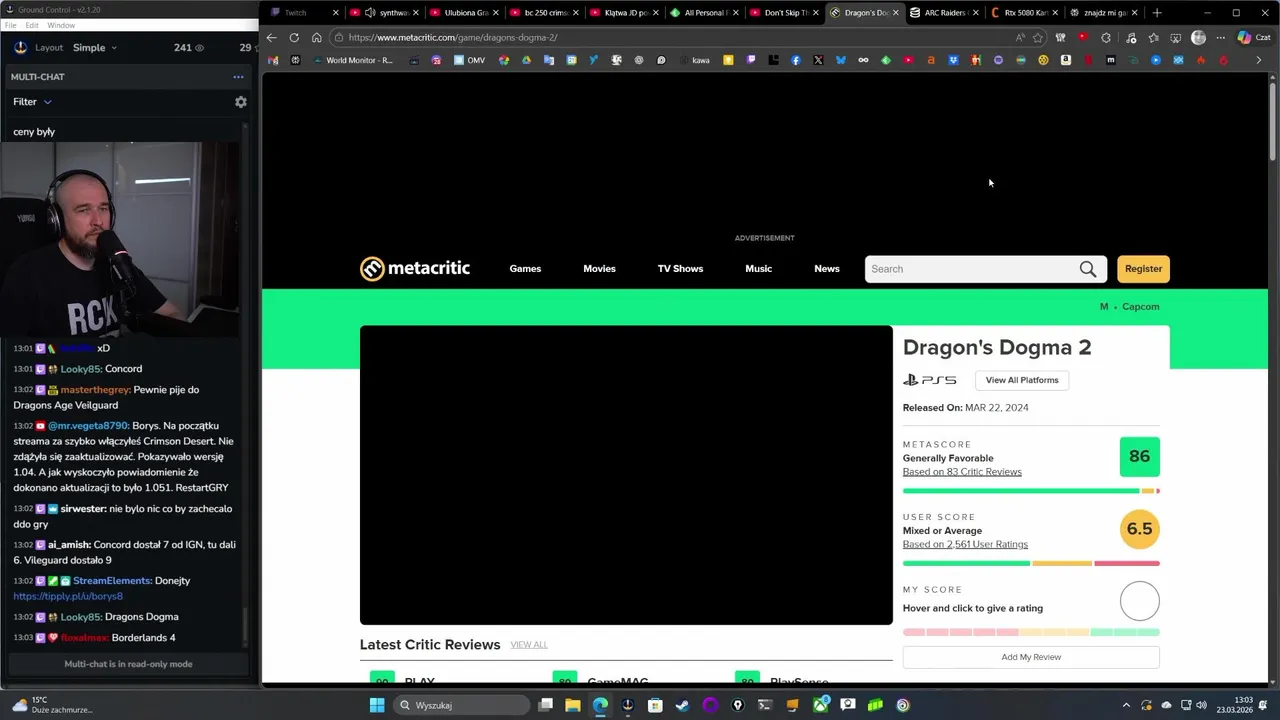Open Movies section on Metacritic
This screenshot has width=1280, height=720.
tap(599, 269)
